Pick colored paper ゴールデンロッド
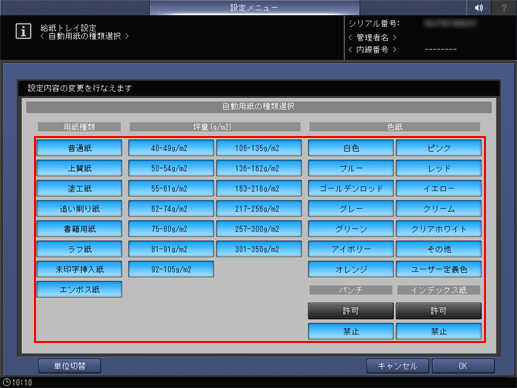Image resolution: width=517 pixels, height=388 pixels. coord(351,188)
